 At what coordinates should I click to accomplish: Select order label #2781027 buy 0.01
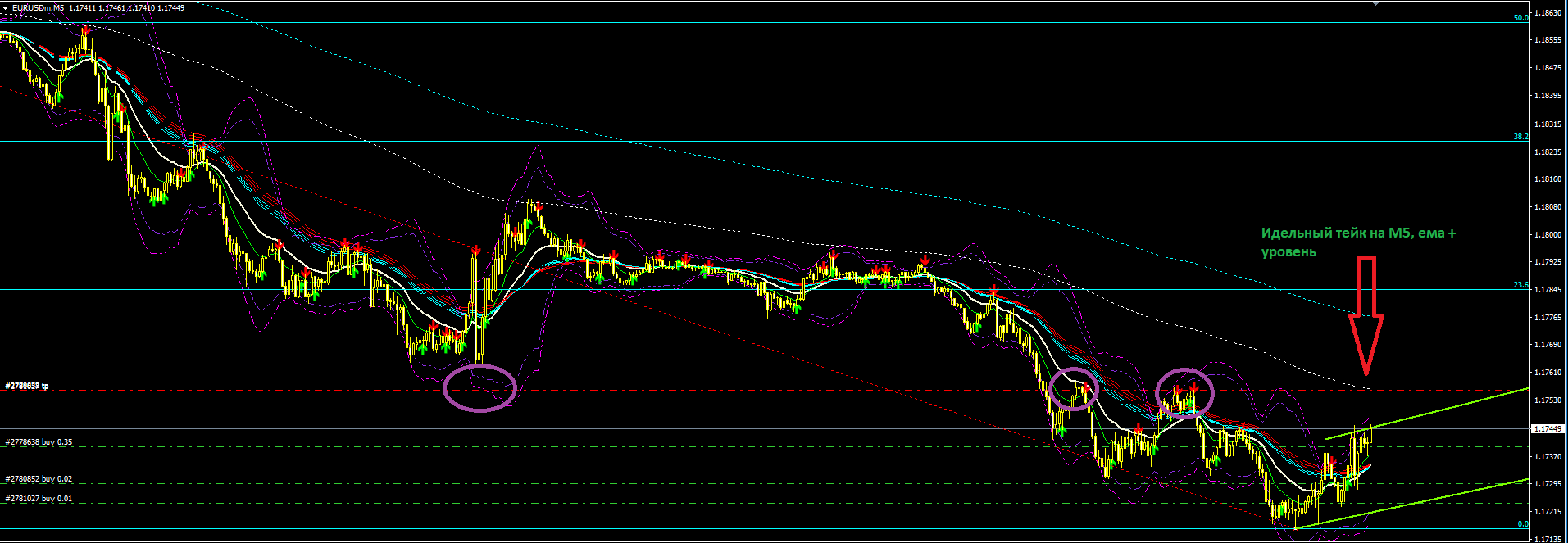(x=39, y=499)
